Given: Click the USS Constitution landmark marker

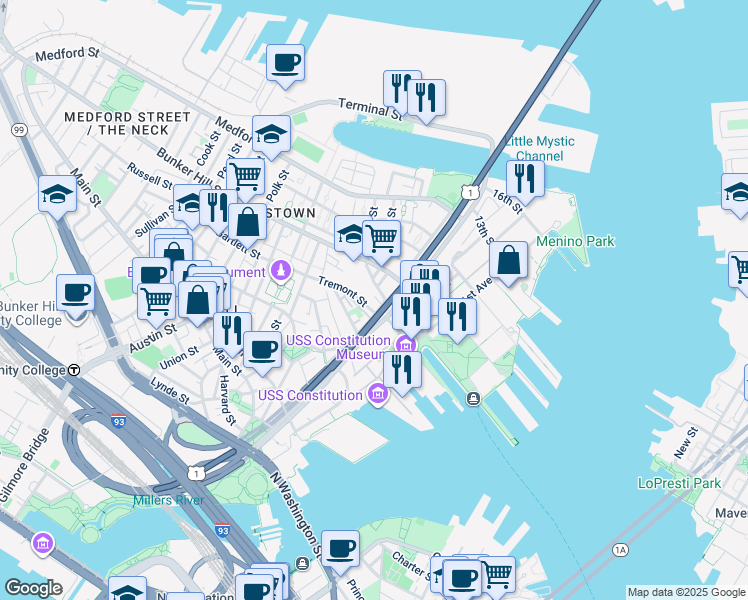Looking at the screenshot, I should tap(377, 395).
